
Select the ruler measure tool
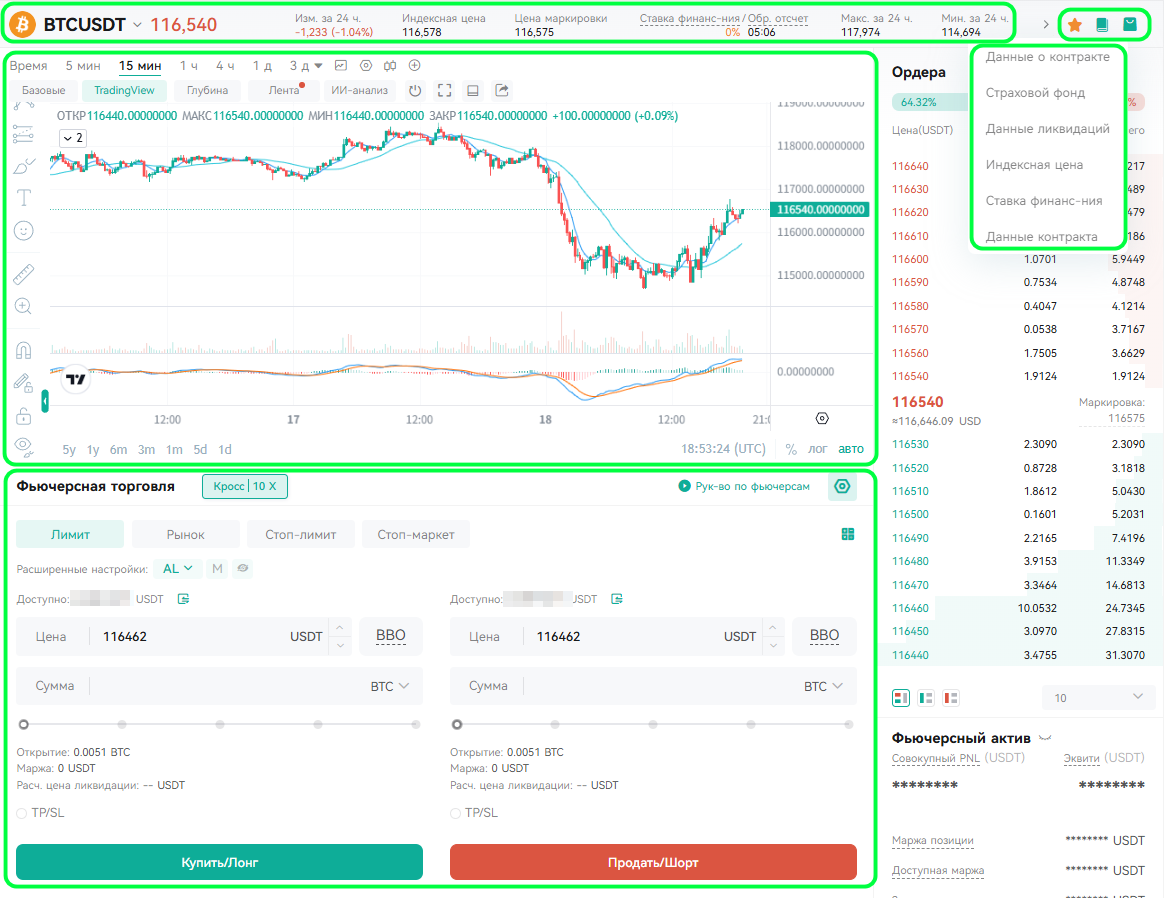click(x=24, y=275)
